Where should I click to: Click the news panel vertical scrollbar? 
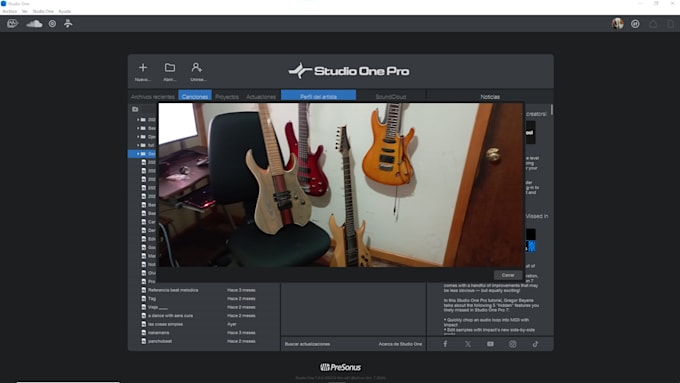[552, 110]
